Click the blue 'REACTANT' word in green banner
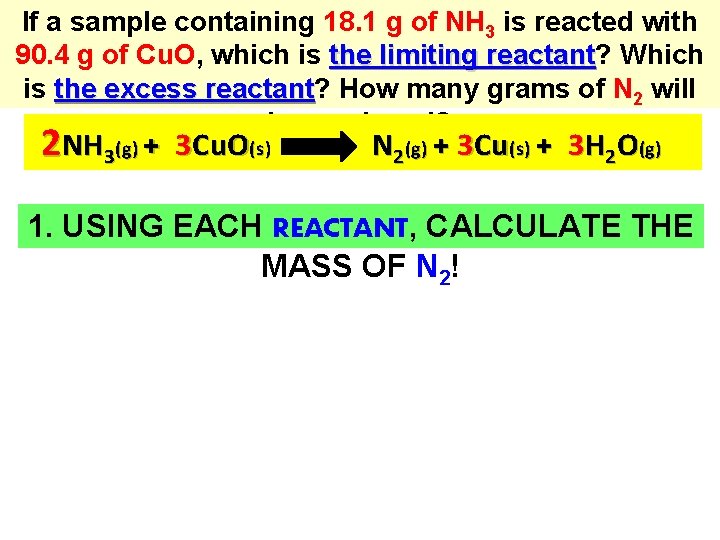The height and width of the screenshot is (540, 720). [x=340, y=227]
